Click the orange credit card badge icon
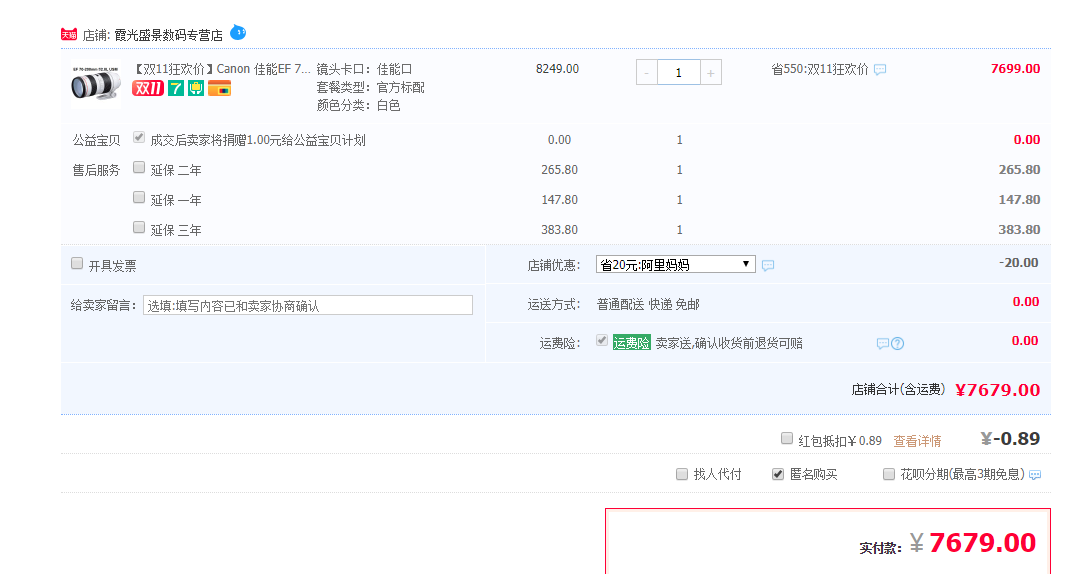 [219, 88]
